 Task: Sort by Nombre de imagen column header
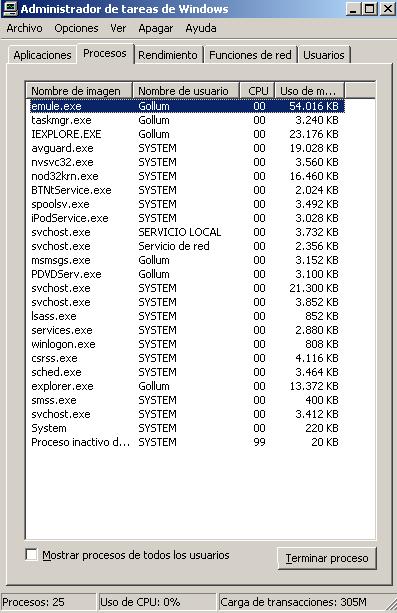[79, 91]
